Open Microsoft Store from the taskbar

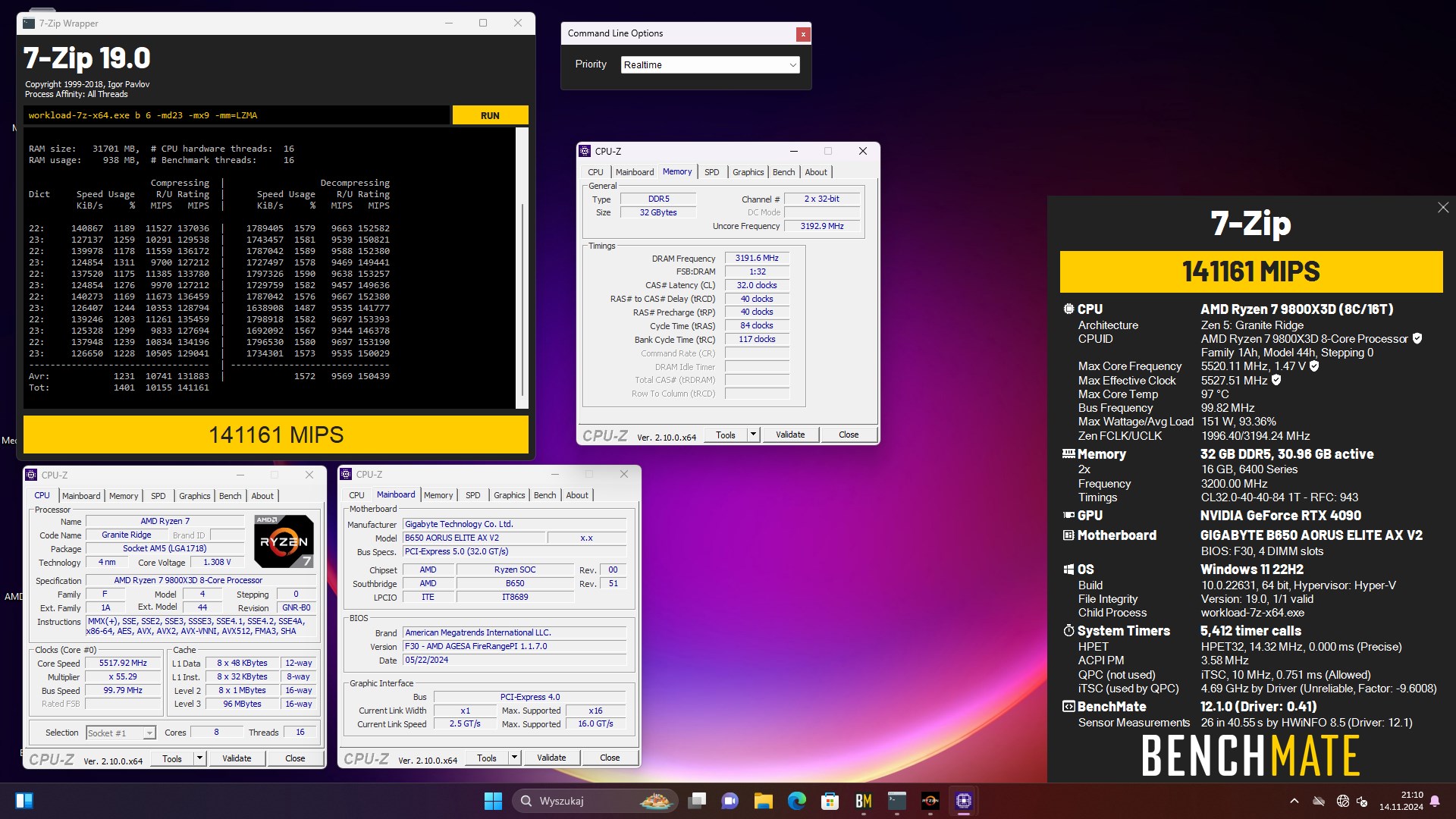(830, 801)
